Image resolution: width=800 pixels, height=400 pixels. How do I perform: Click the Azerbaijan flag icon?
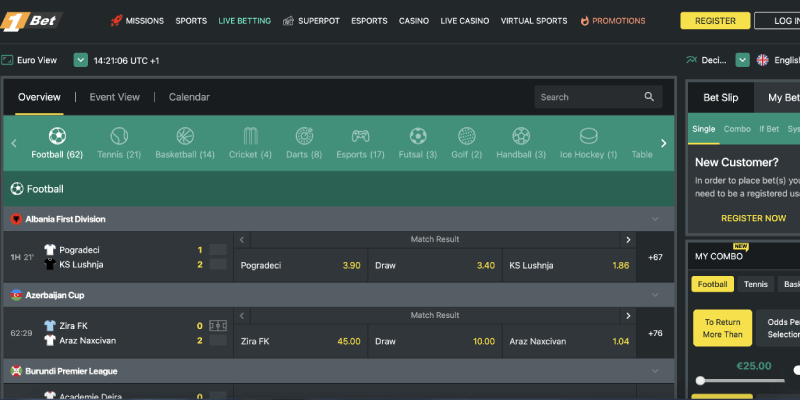pos(16,295)
